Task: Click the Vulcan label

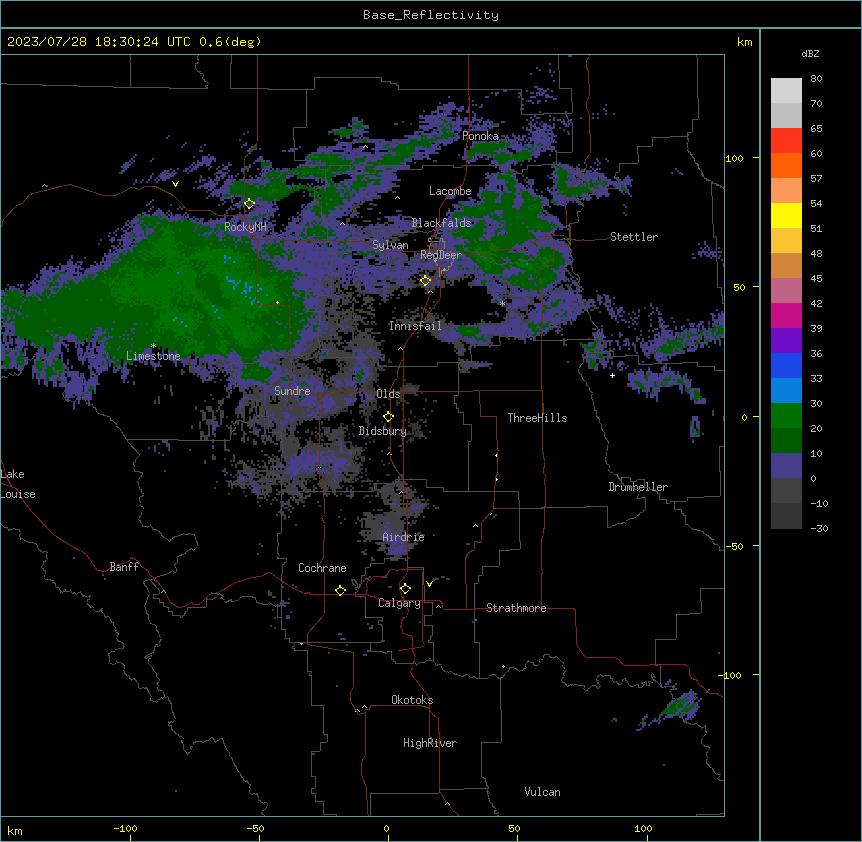Action: pos(543,792)
